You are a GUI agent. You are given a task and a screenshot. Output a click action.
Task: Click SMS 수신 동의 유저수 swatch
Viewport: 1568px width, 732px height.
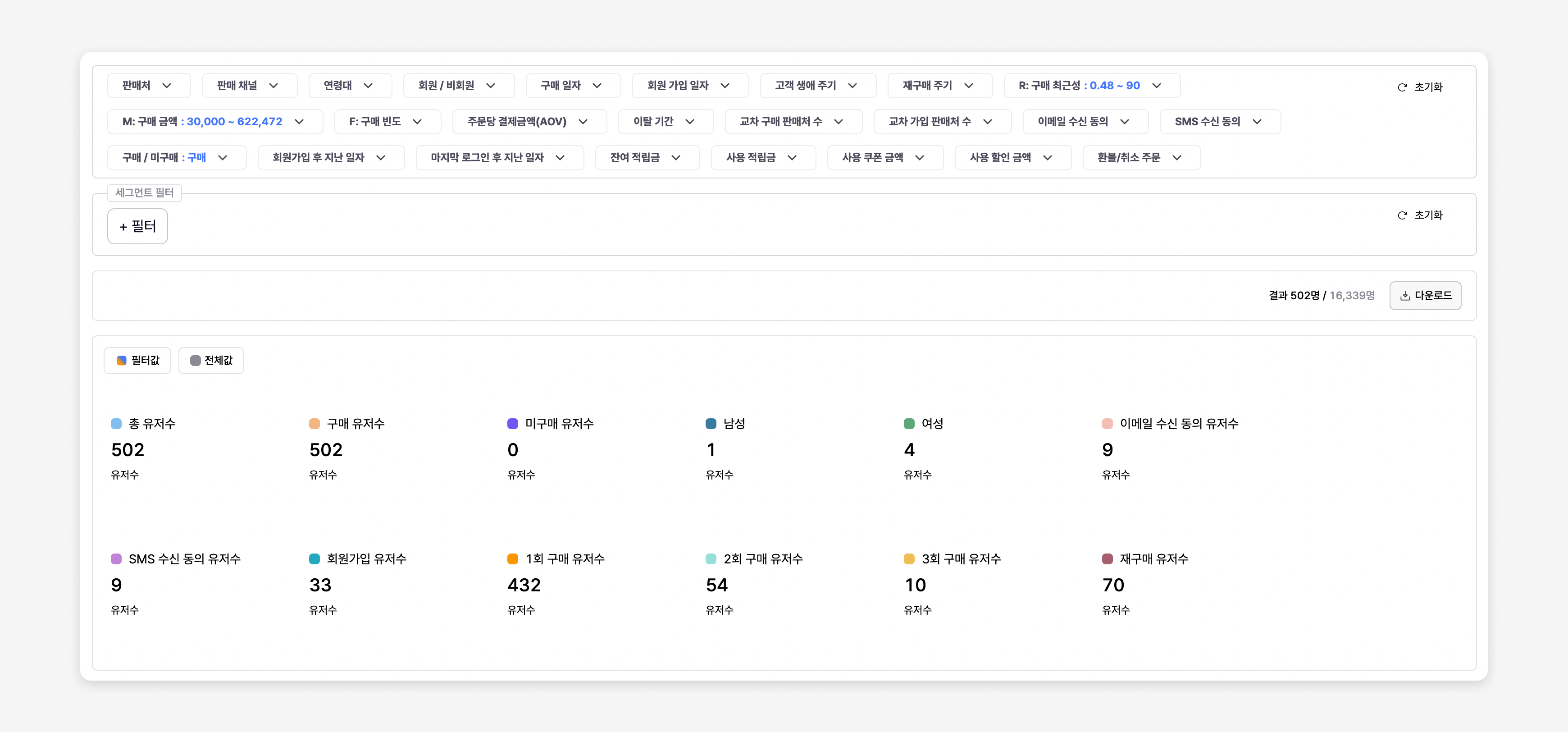tap(116, 558)
